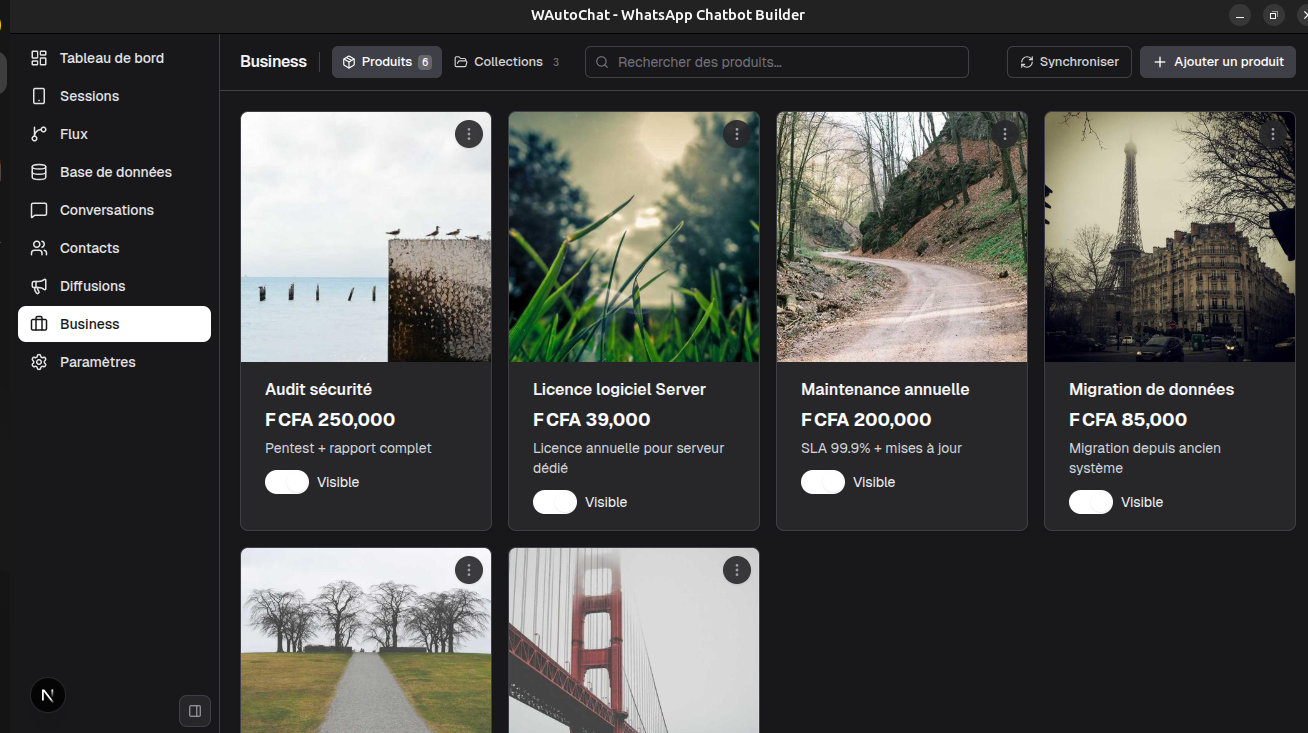Open the three-dot menu on Migration de données

[x=1273, y=134]
